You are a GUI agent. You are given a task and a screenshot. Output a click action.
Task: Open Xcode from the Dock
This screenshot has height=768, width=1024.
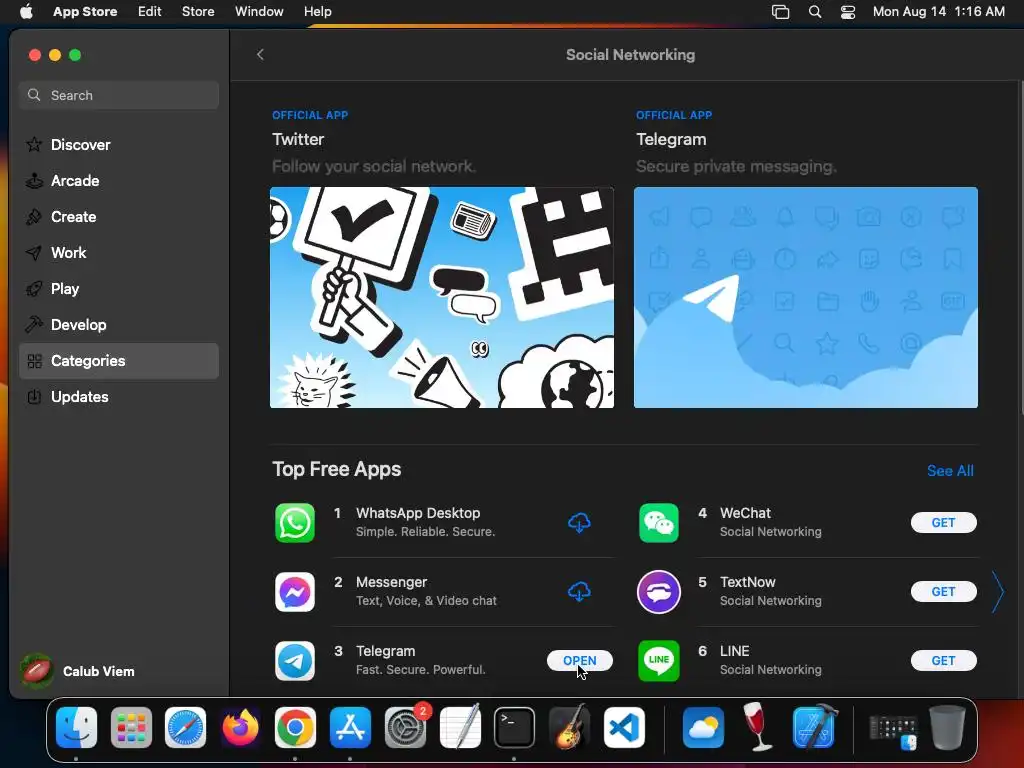pos(814,727)
